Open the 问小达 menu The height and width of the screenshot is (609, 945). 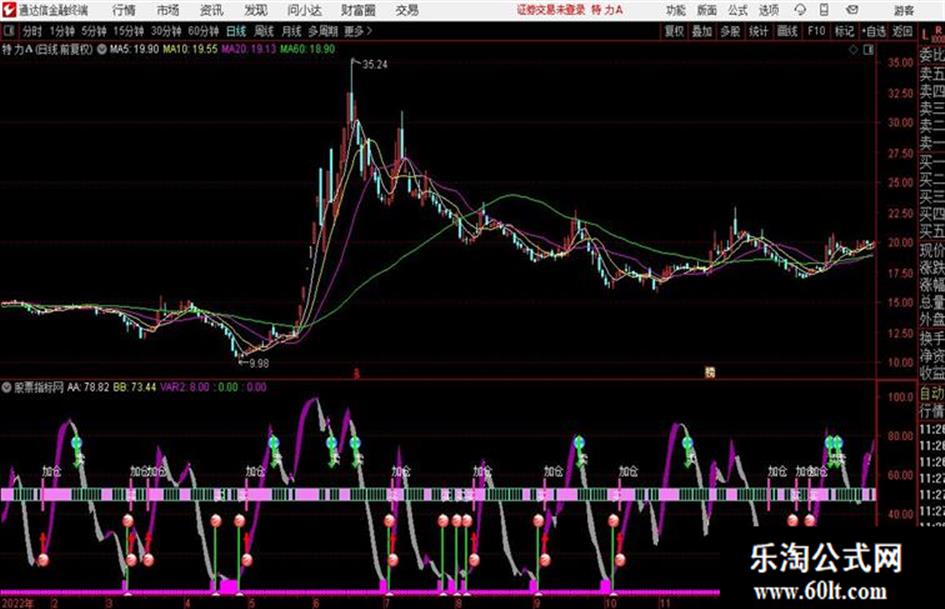click(x=304, y=10)
